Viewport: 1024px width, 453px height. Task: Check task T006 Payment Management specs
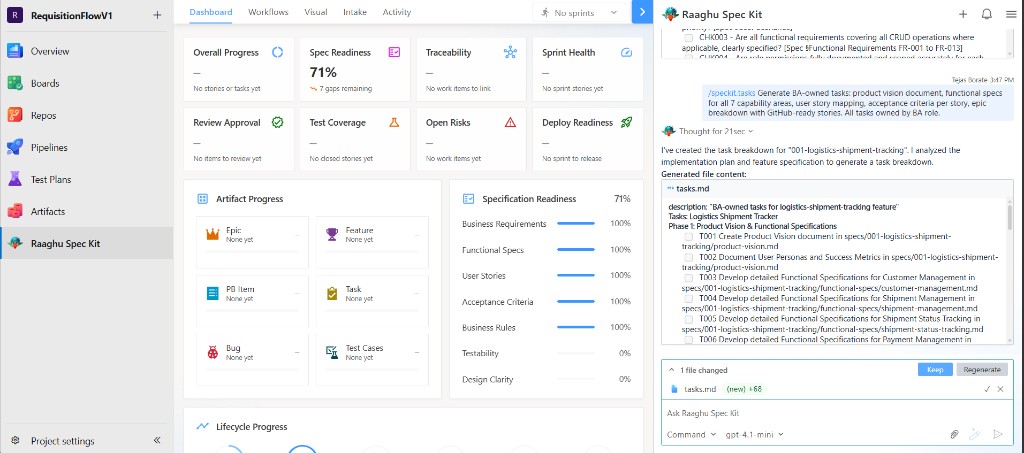pyautogui.click(x=688, y=339)
